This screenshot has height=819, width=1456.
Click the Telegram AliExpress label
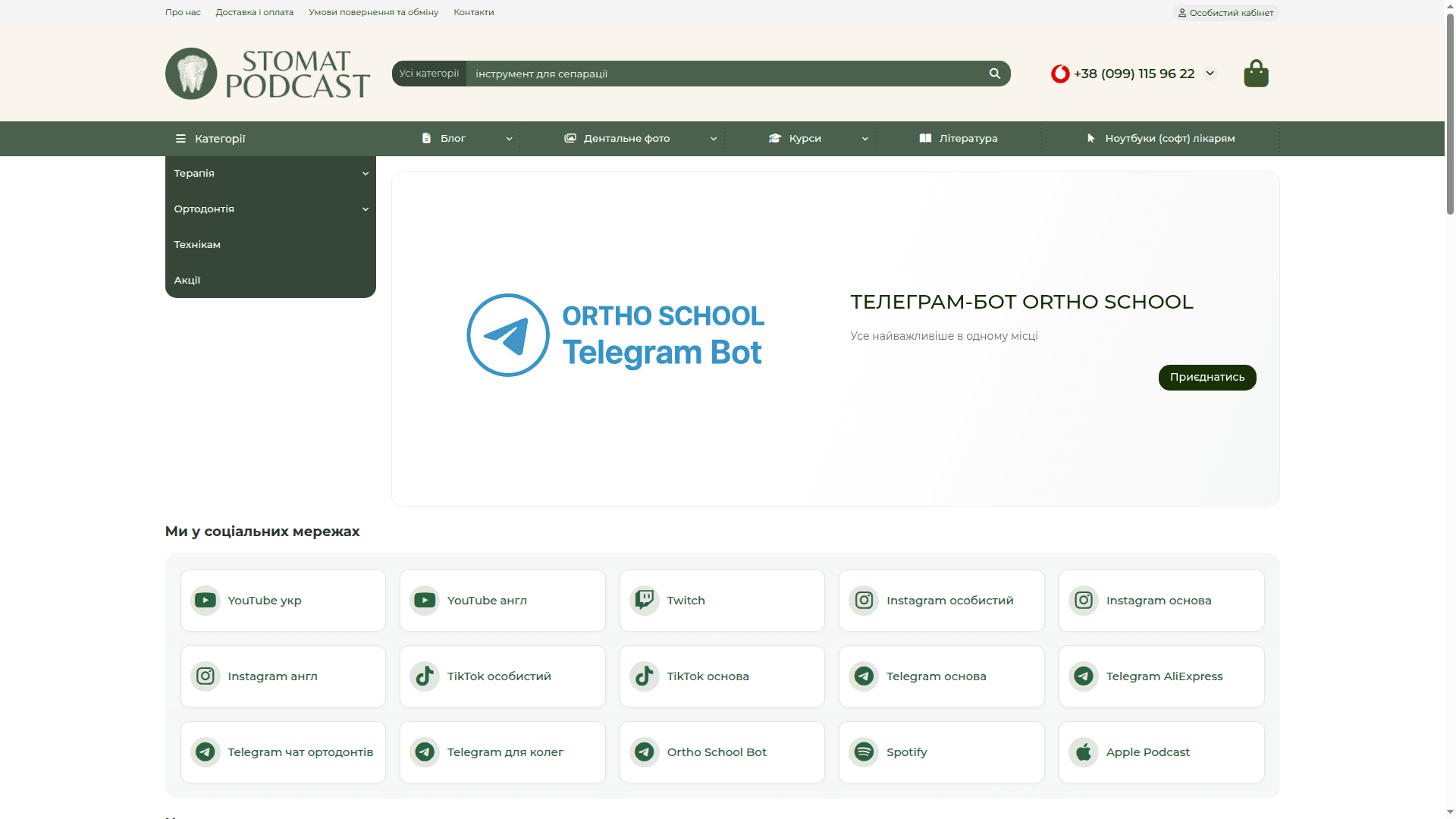click(1164, 676)
